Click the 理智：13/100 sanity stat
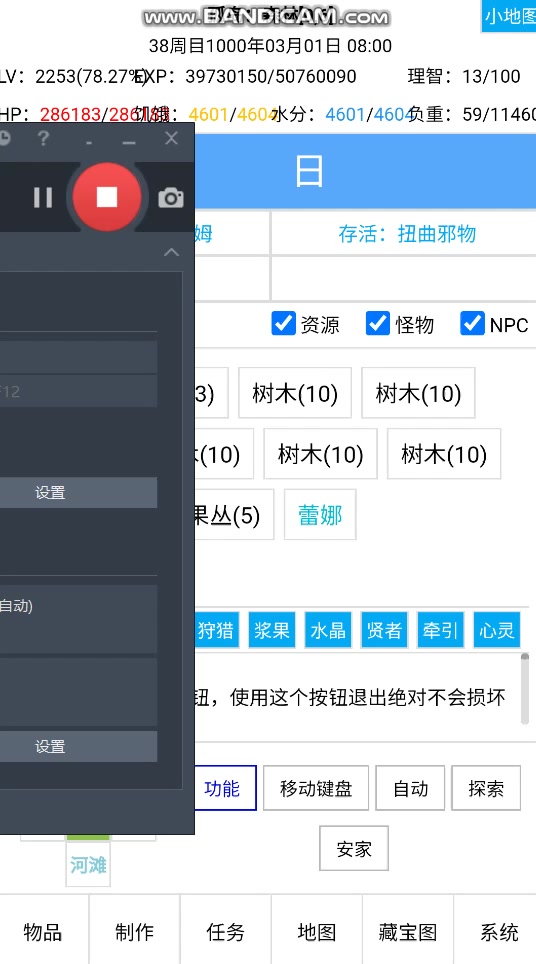The image size is (536, 964). coord(464,76)
